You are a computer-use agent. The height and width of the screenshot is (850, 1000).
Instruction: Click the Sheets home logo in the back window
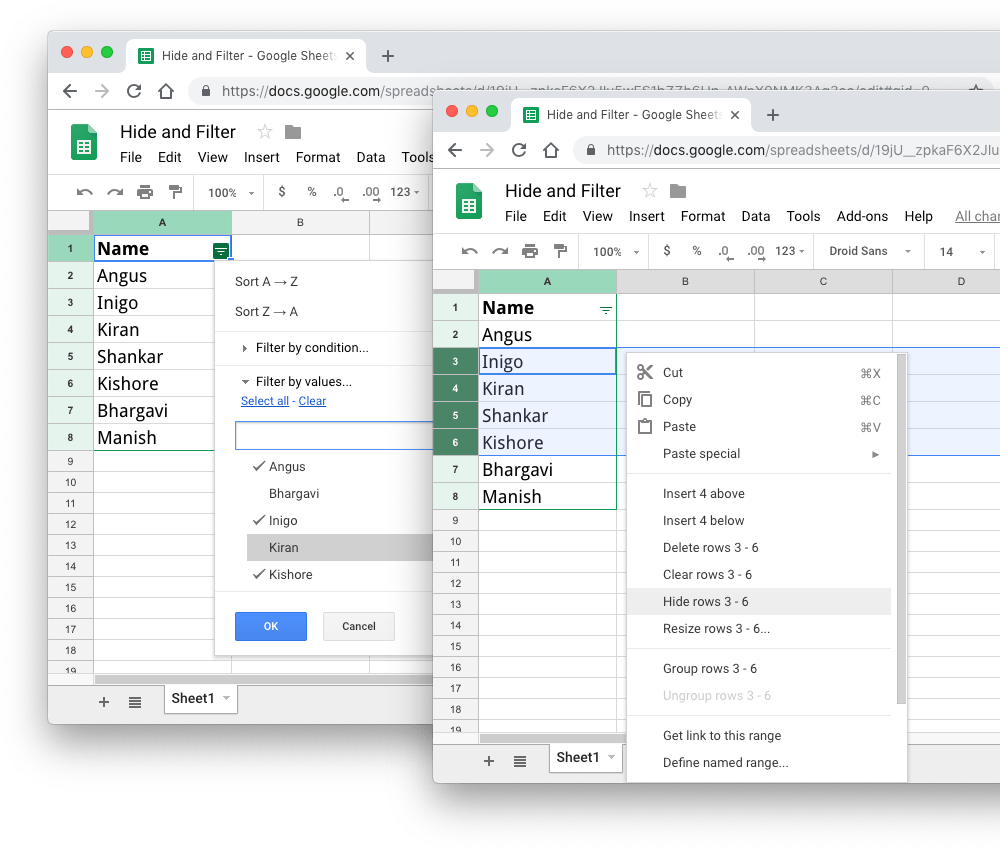(x=84, y=142)
